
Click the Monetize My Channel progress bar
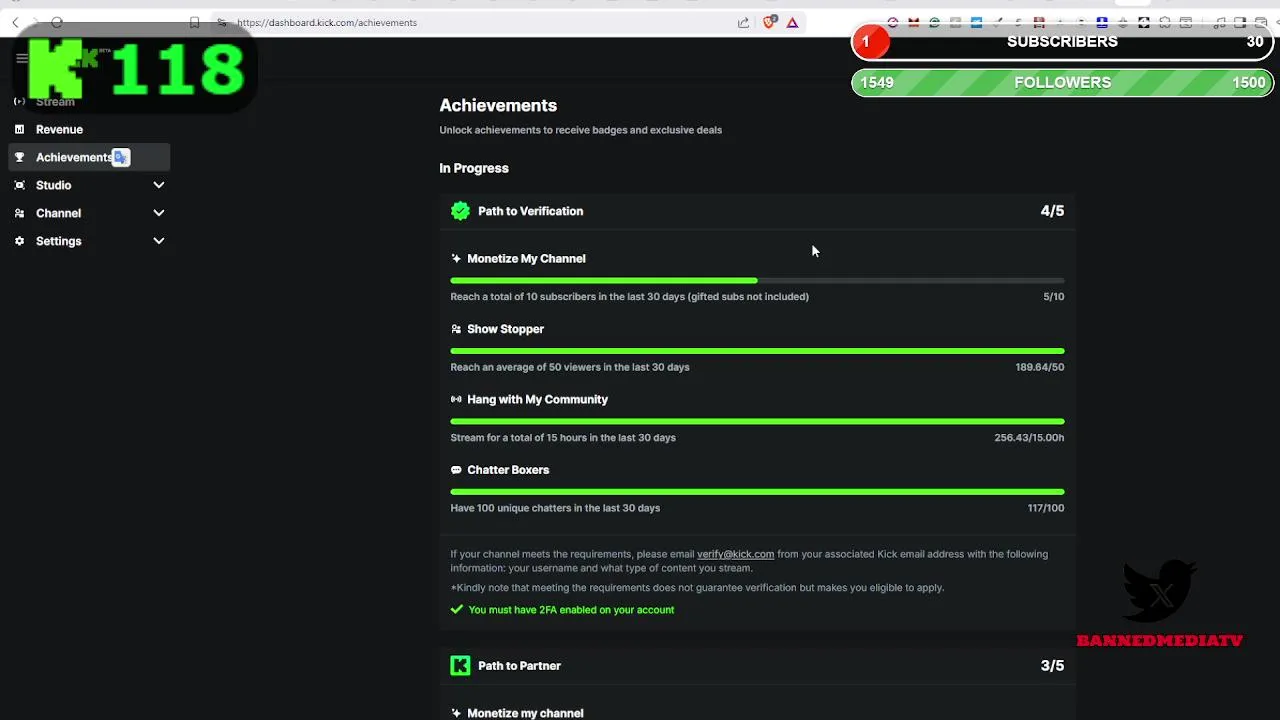[757, 281]
